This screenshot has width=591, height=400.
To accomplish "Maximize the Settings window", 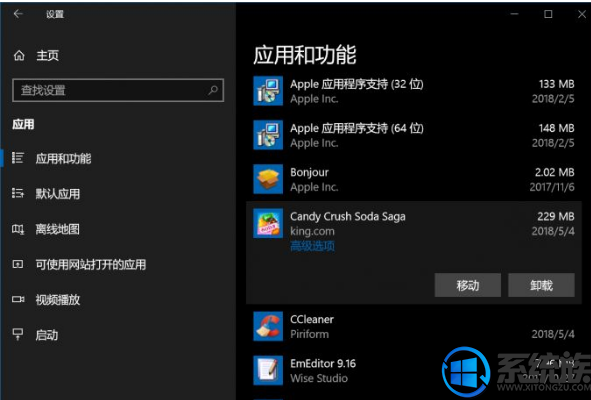I will coord(548,14).
